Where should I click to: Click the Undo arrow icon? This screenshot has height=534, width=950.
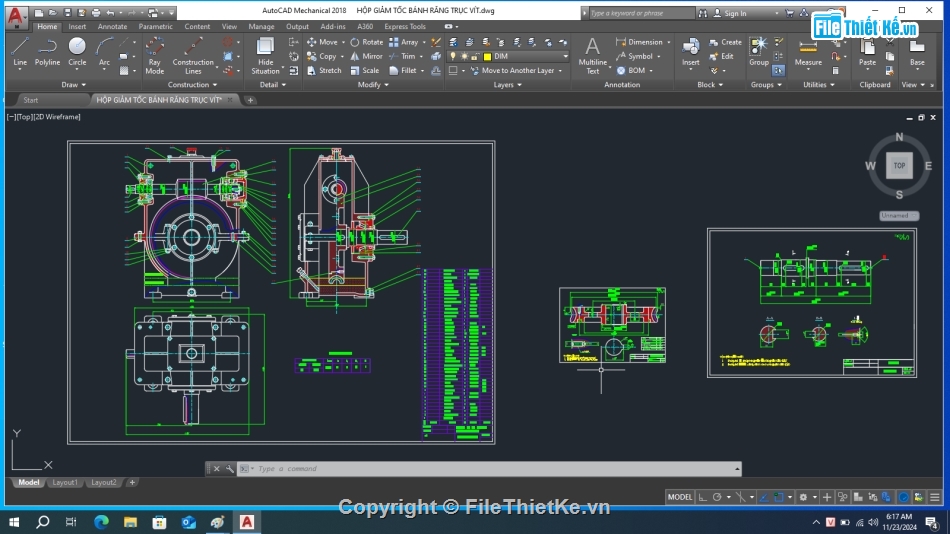click(x=110, y=13)
